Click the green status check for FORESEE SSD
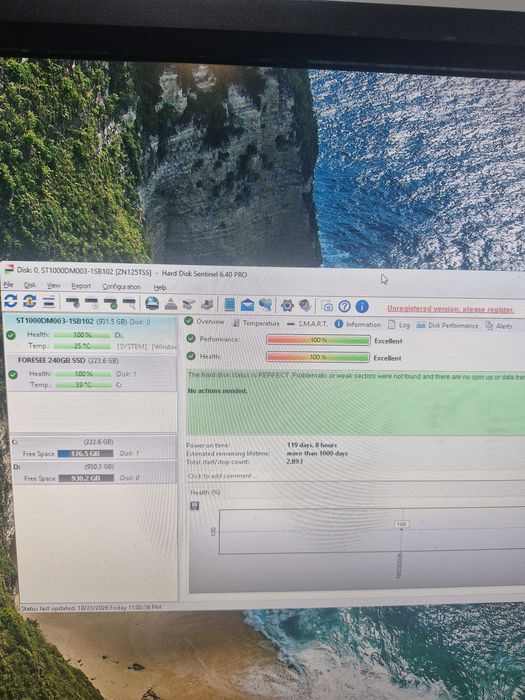 [x=12, y=374]
